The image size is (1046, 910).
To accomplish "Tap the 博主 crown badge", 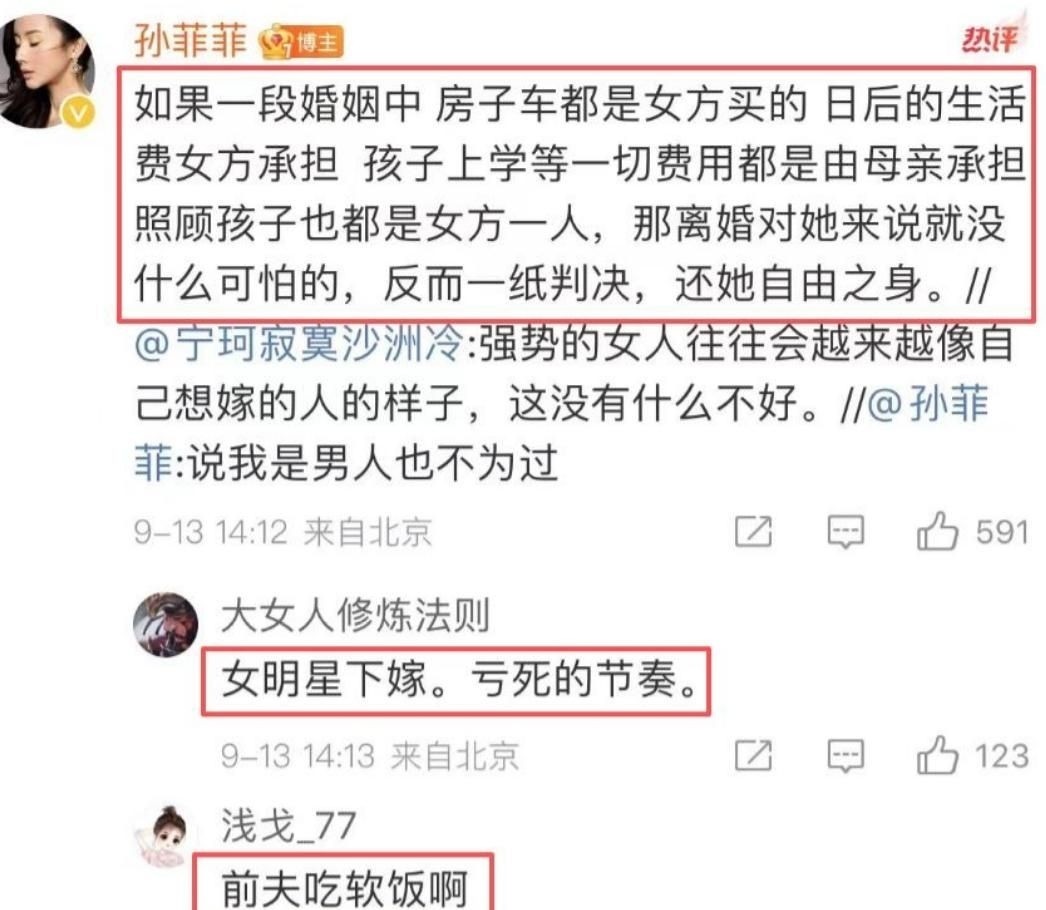I will 302,43.
